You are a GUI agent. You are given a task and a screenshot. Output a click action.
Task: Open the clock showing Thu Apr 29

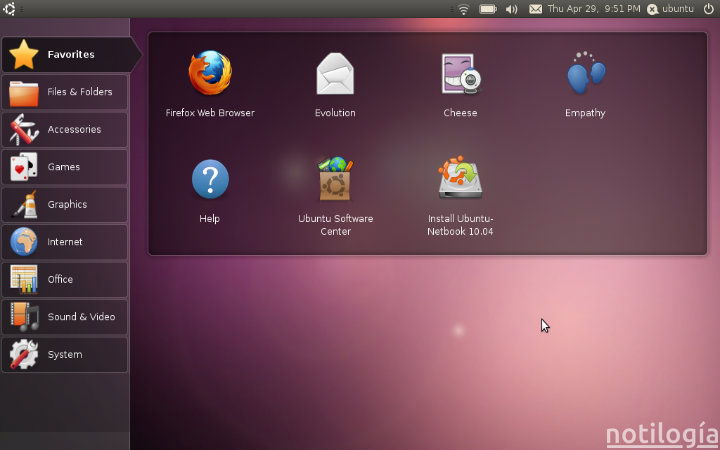click(594, 9)
